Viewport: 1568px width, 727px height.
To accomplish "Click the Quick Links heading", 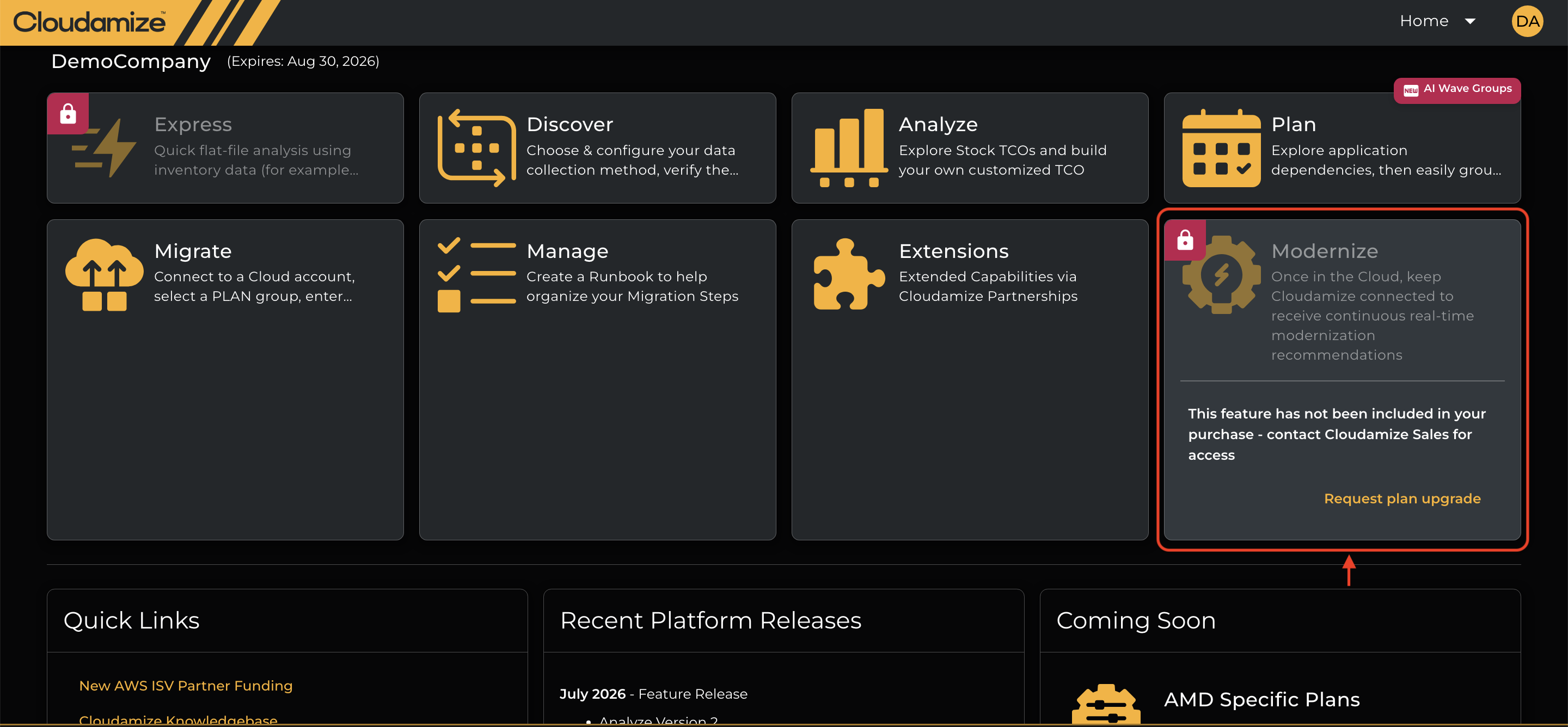I will (x=131, y=620).
